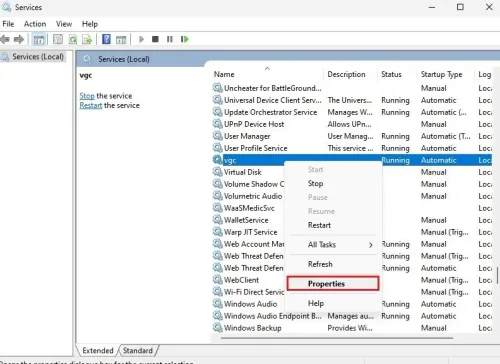Screen dimensions: 500x364
Task: Expand the All Tasks submenu arrow
Action: (x=371, y=245)
